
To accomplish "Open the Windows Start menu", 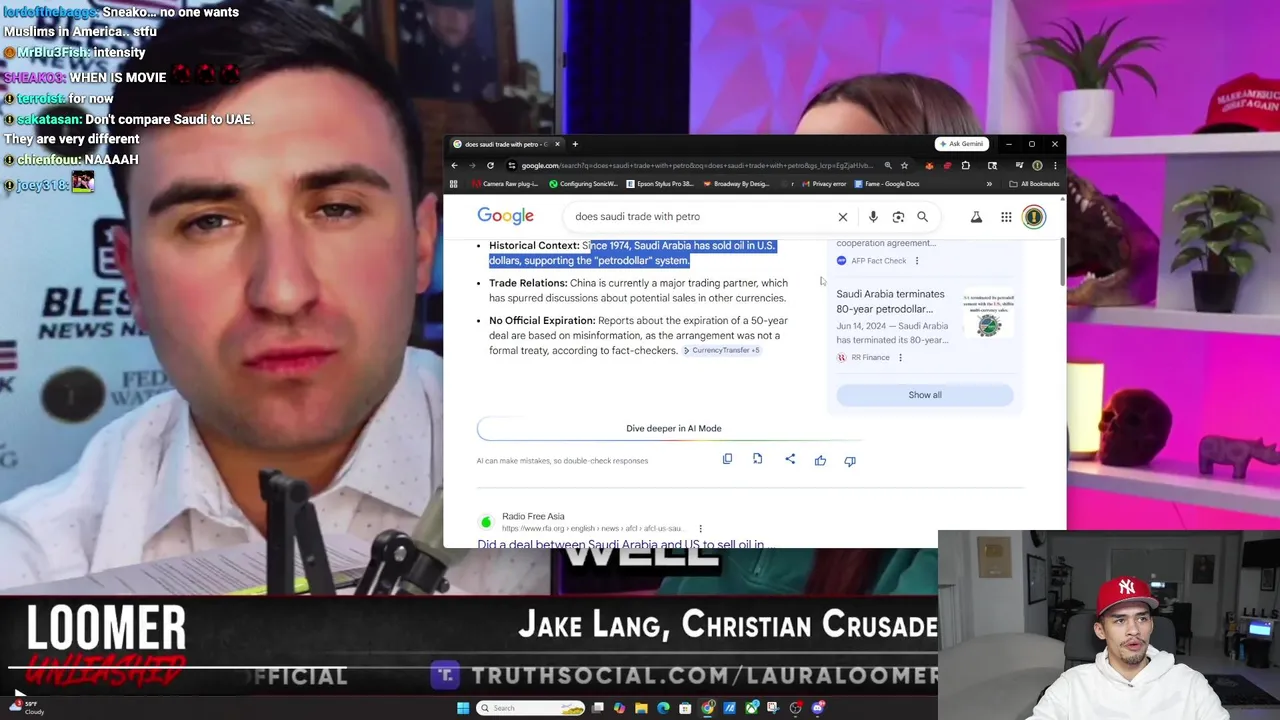I will point(463,708).
